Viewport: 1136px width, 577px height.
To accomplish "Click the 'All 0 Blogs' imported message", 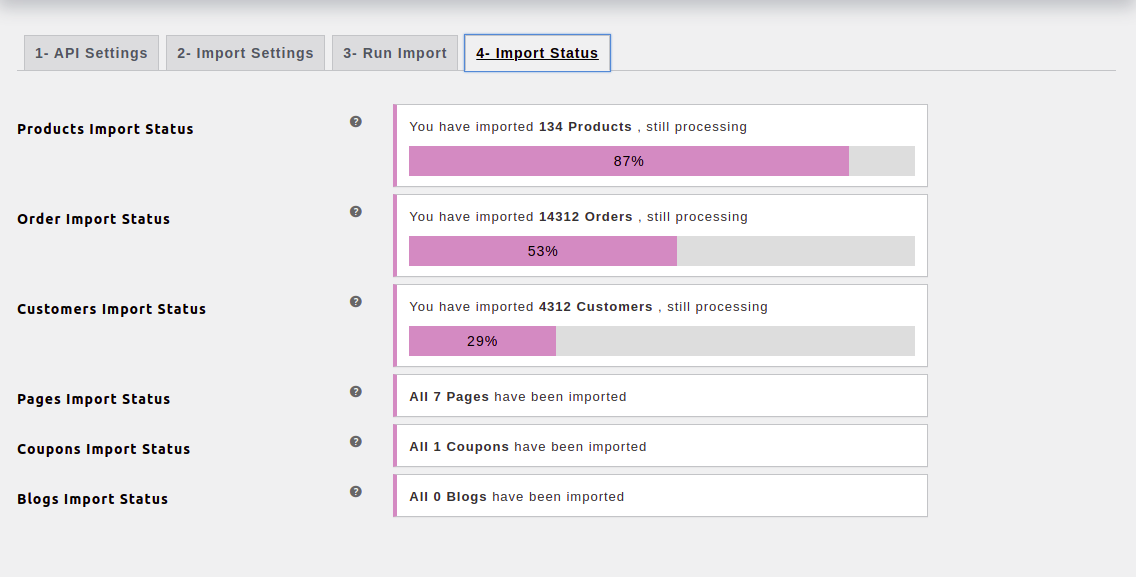I will [x=517, y=497].
